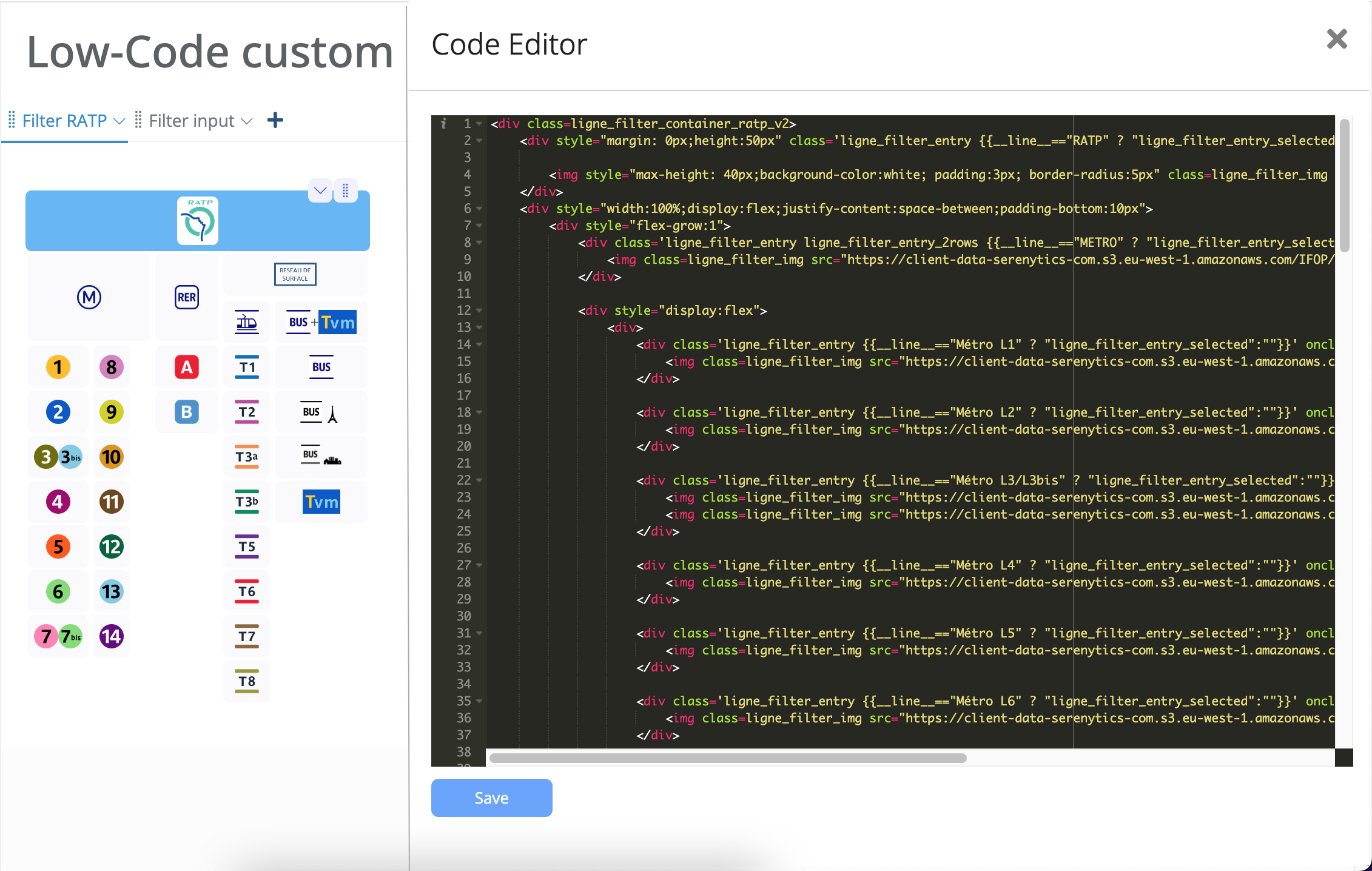Select the BUS + Tvm icon
1372x871 pixels.
[x=321, y=322]
